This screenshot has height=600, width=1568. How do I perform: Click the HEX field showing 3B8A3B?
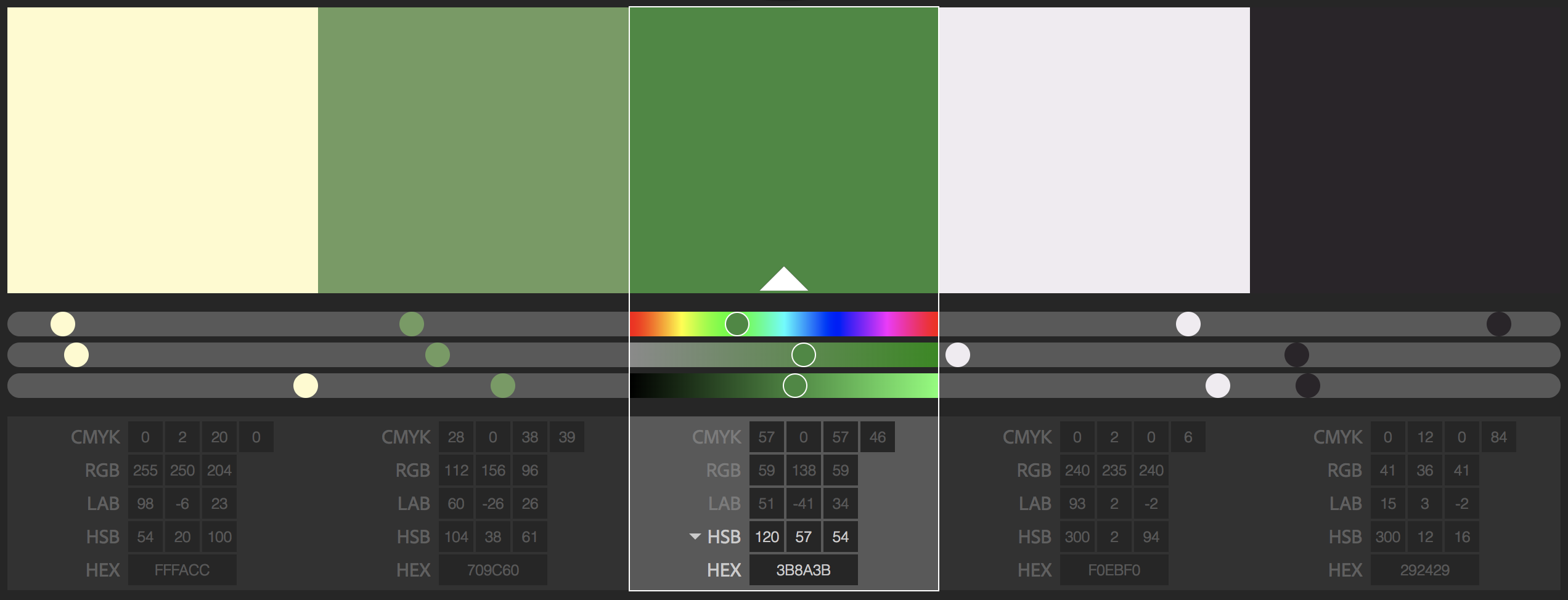[804, 570]
